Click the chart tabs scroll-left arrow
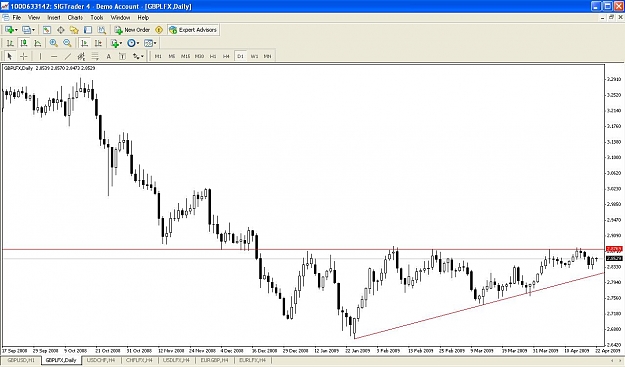 (613, 360)
